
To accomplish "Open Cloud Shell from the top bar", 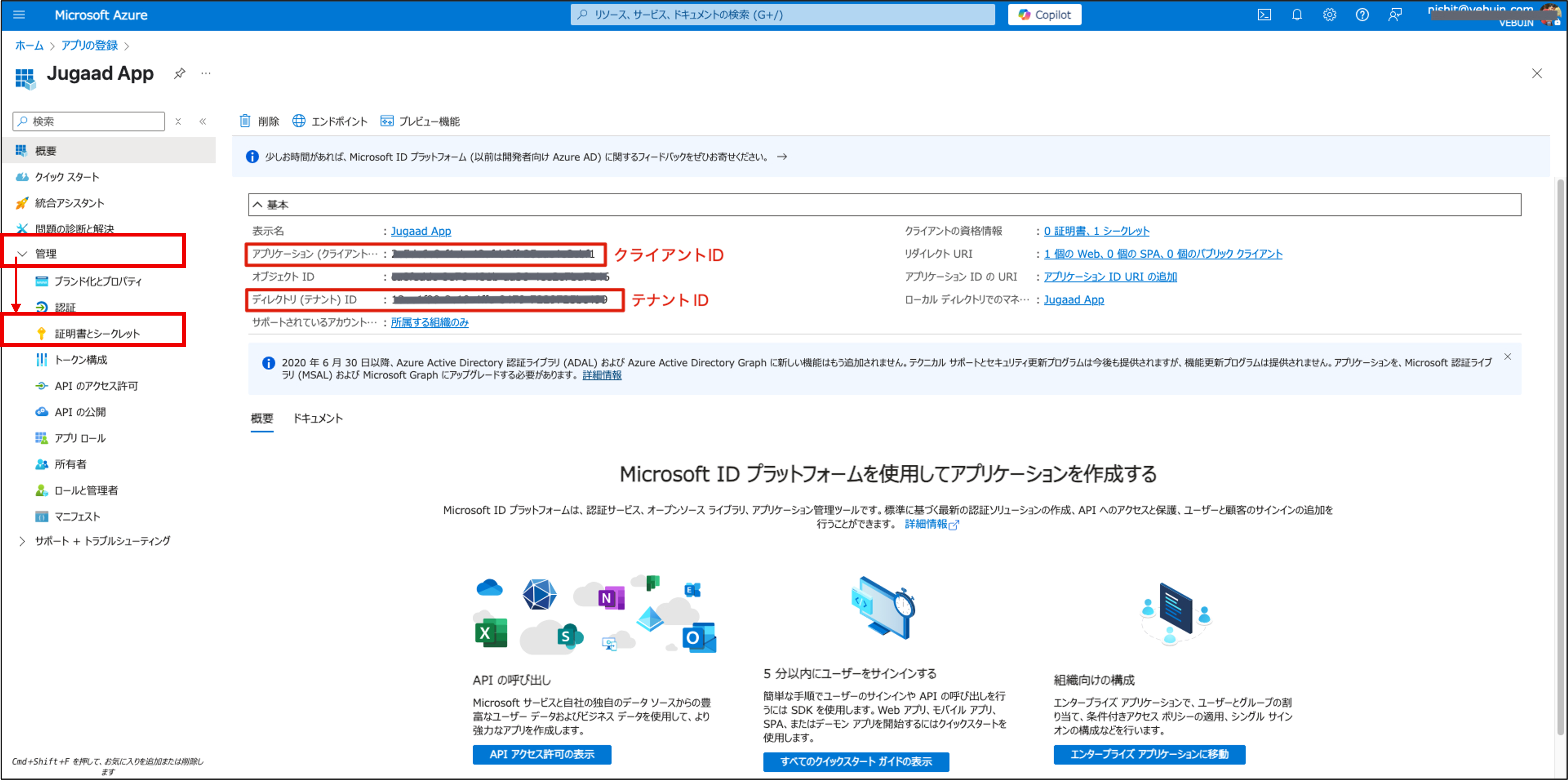I will [x=1264, y=15].
